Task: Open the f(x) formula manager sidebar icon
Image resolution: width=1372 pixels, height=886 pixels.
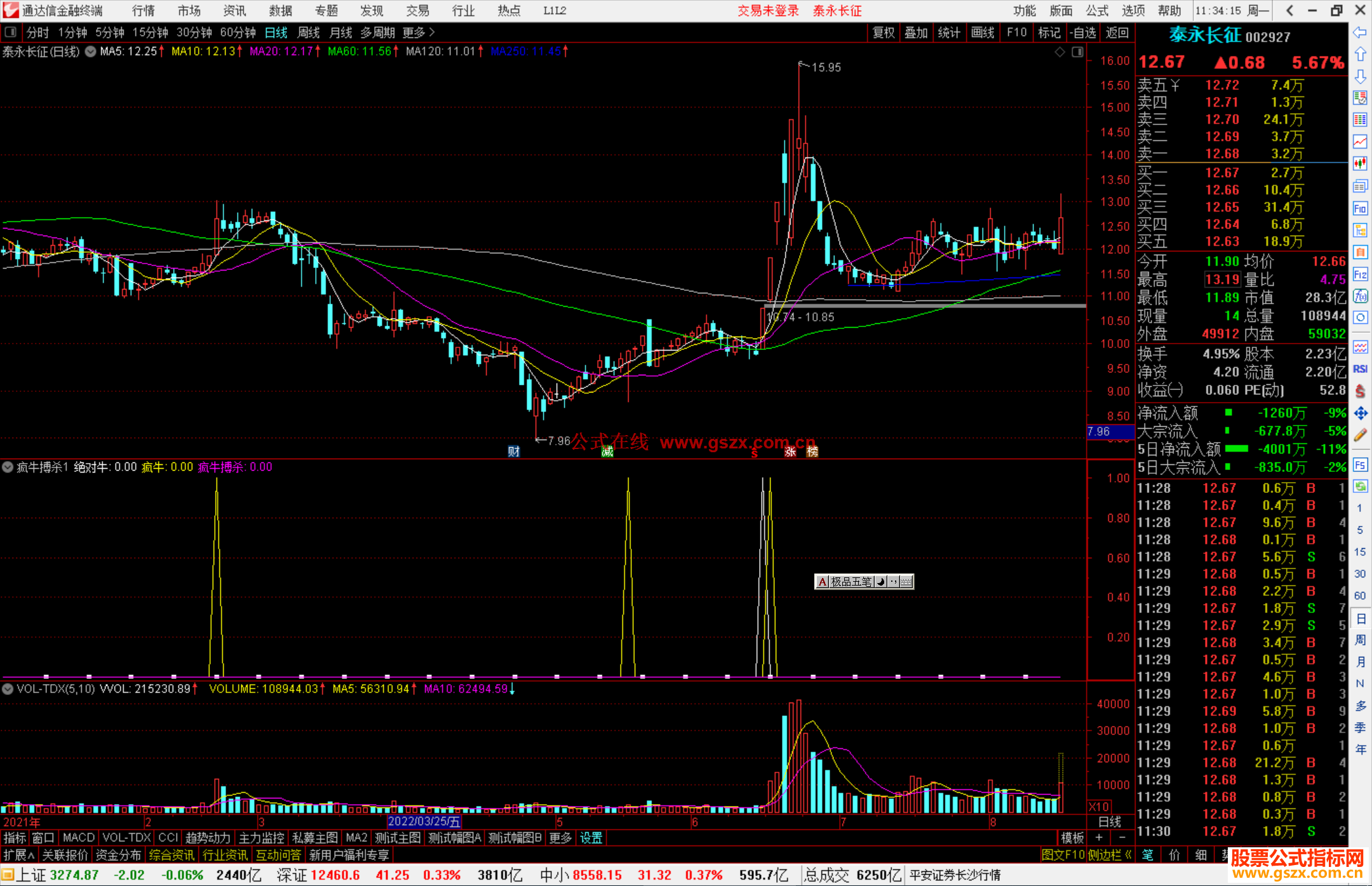Action: [x=1360, y=296]
